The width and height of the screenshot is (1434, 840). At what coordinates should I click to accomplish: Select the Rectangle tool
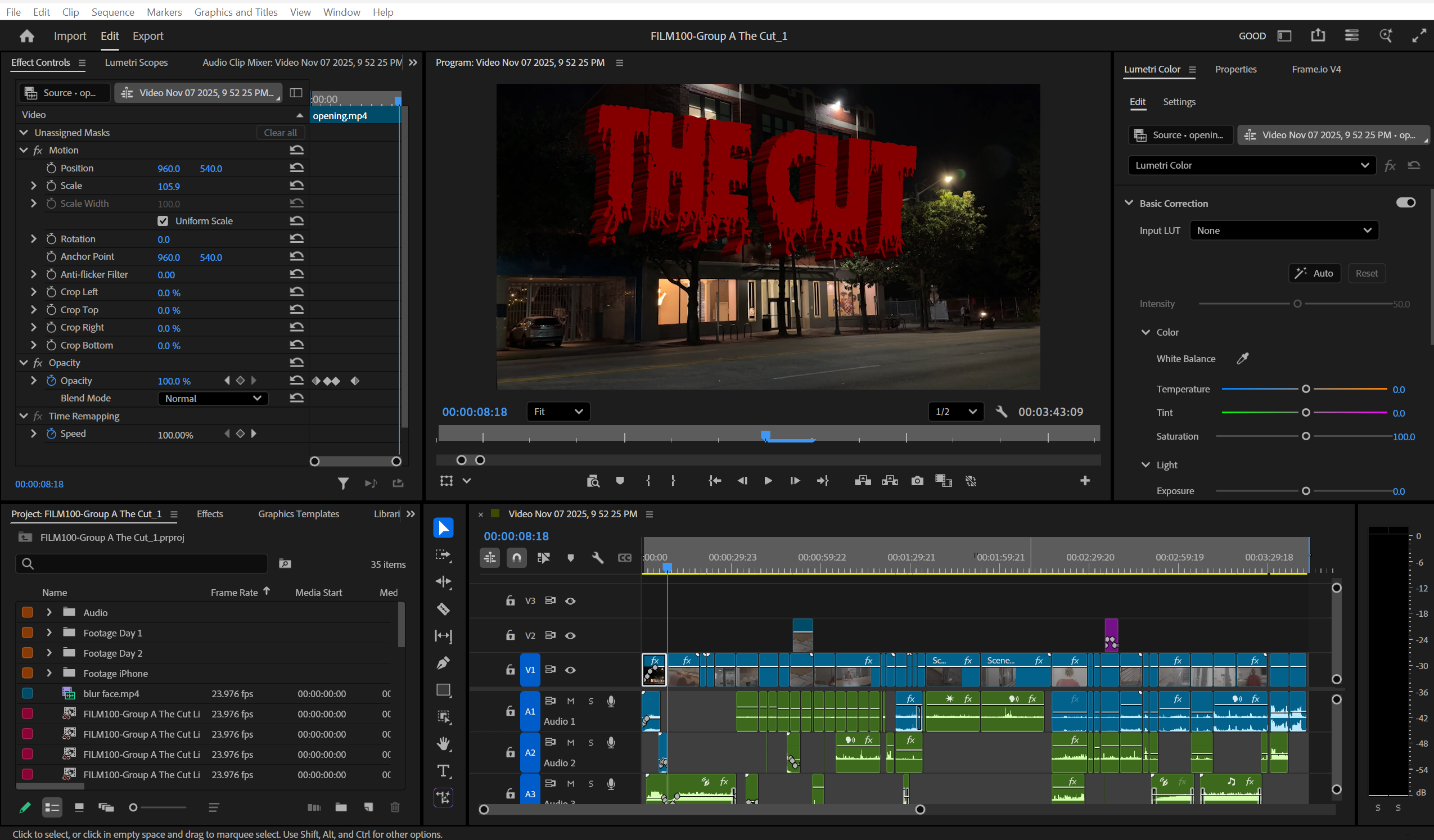click(x=443, y=690)
